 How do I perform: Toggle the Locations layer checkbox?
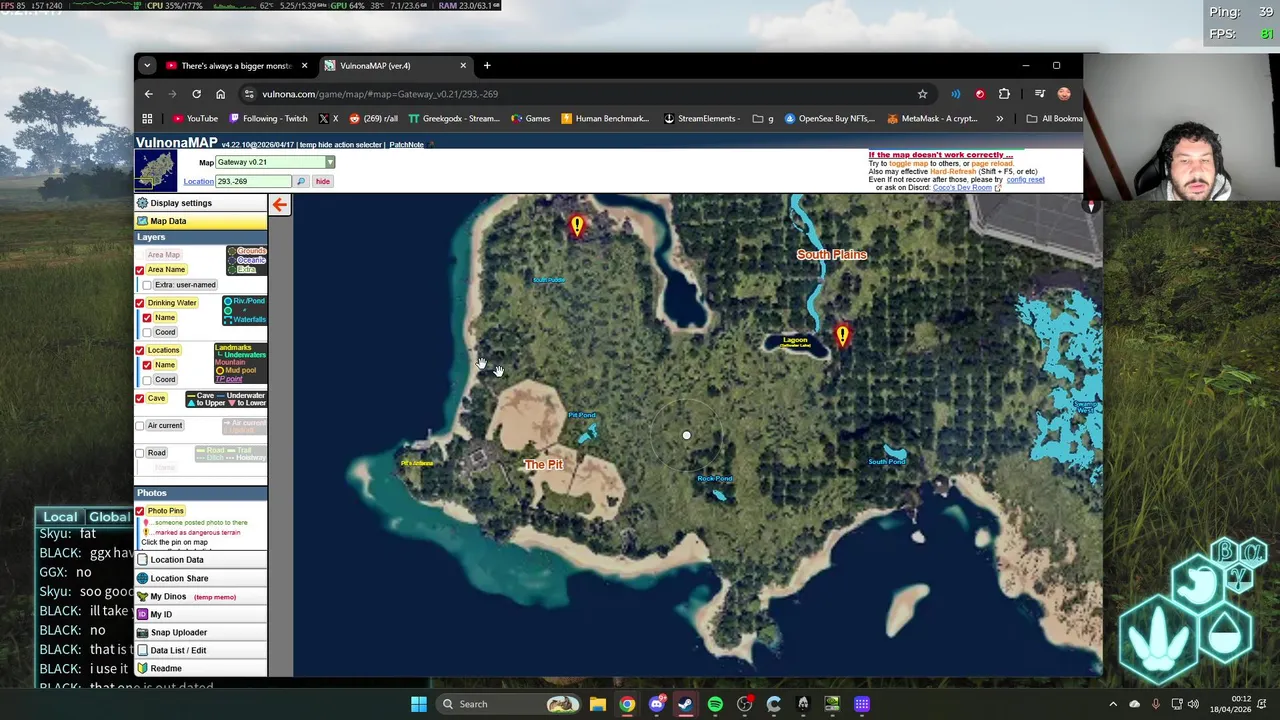[140, 350]
